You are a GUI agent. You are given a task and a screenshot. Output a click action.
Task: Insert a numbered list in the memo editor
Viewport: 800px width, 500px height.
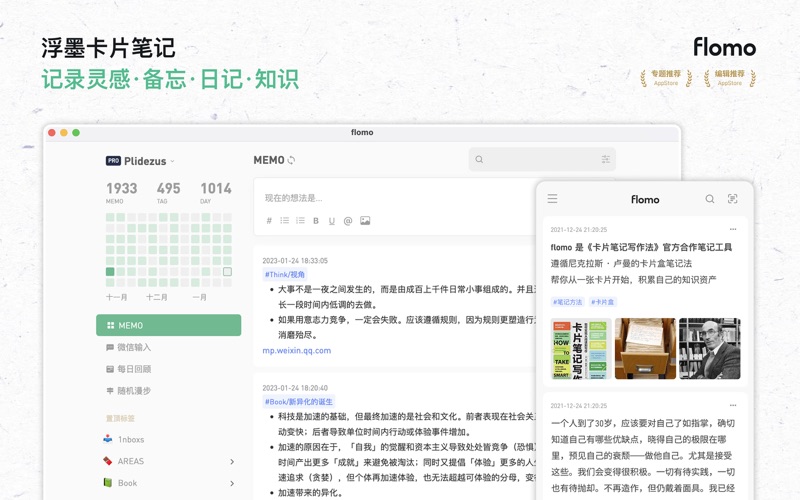point(300,220)
